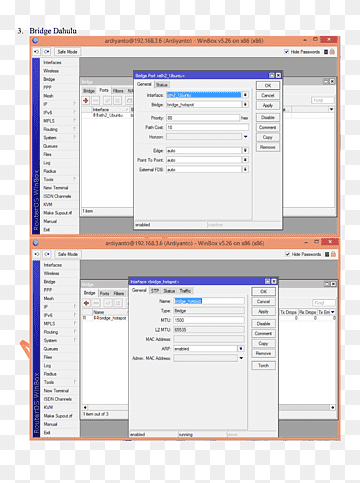Open the Edge dropdown in Bridge Port dialog
Screen dimensions: 360x483
point(245,150)
